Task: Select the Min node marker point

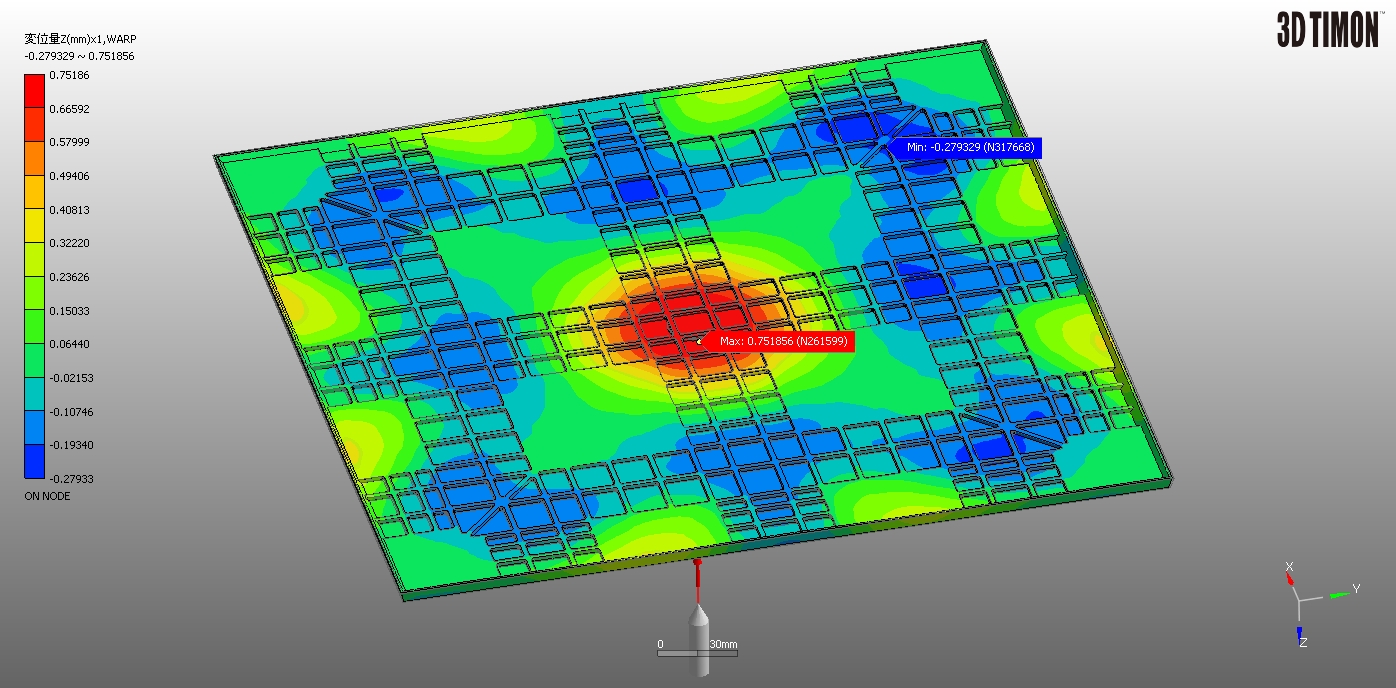Action: pos(885,143)
